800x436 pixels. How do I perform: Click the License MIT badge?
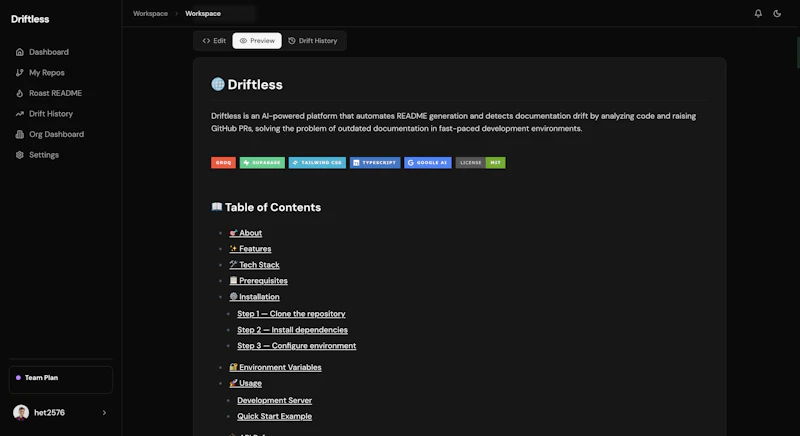click(481, 163)
